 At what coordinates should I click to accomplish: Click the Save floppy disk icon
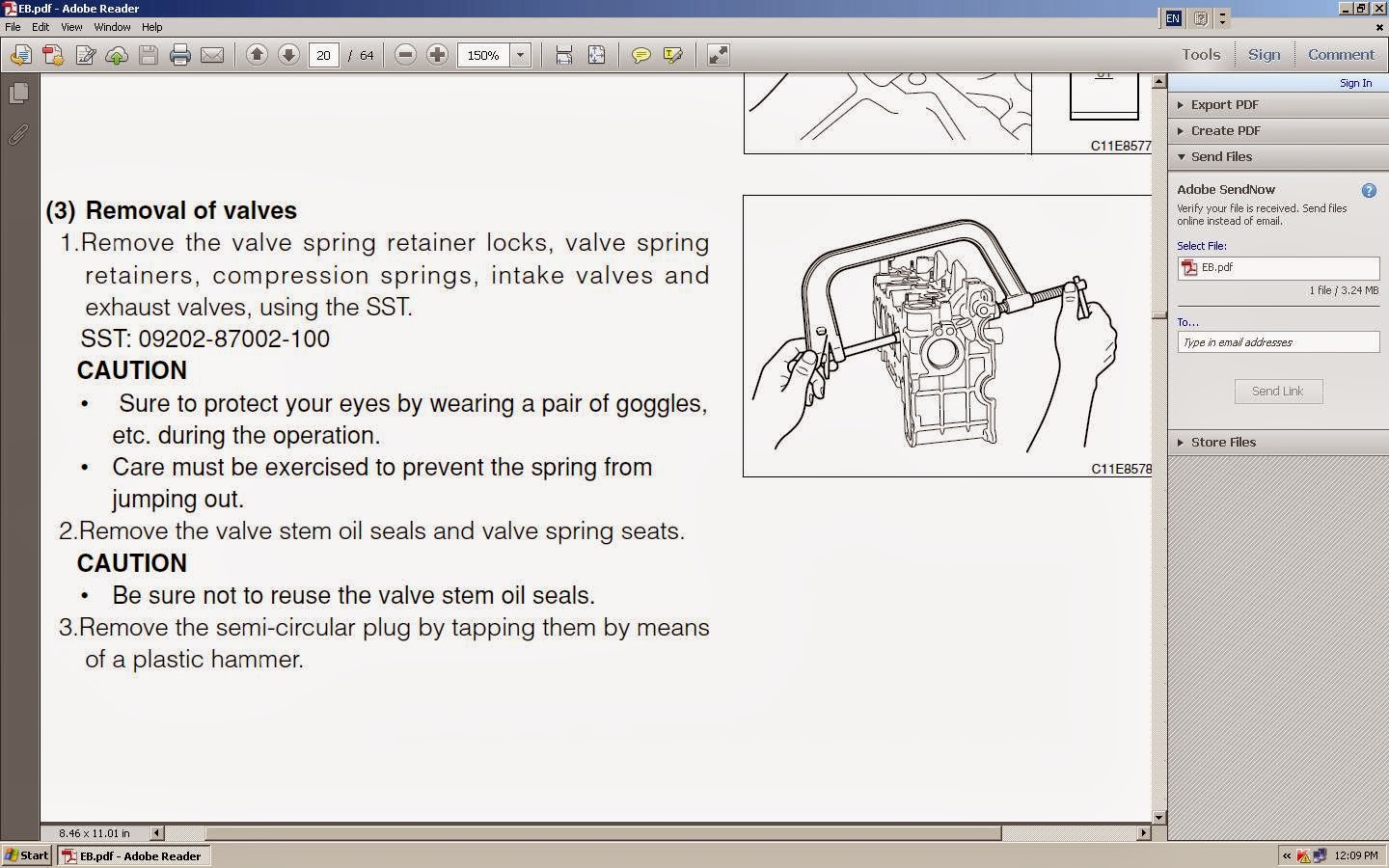click(149, 55)
